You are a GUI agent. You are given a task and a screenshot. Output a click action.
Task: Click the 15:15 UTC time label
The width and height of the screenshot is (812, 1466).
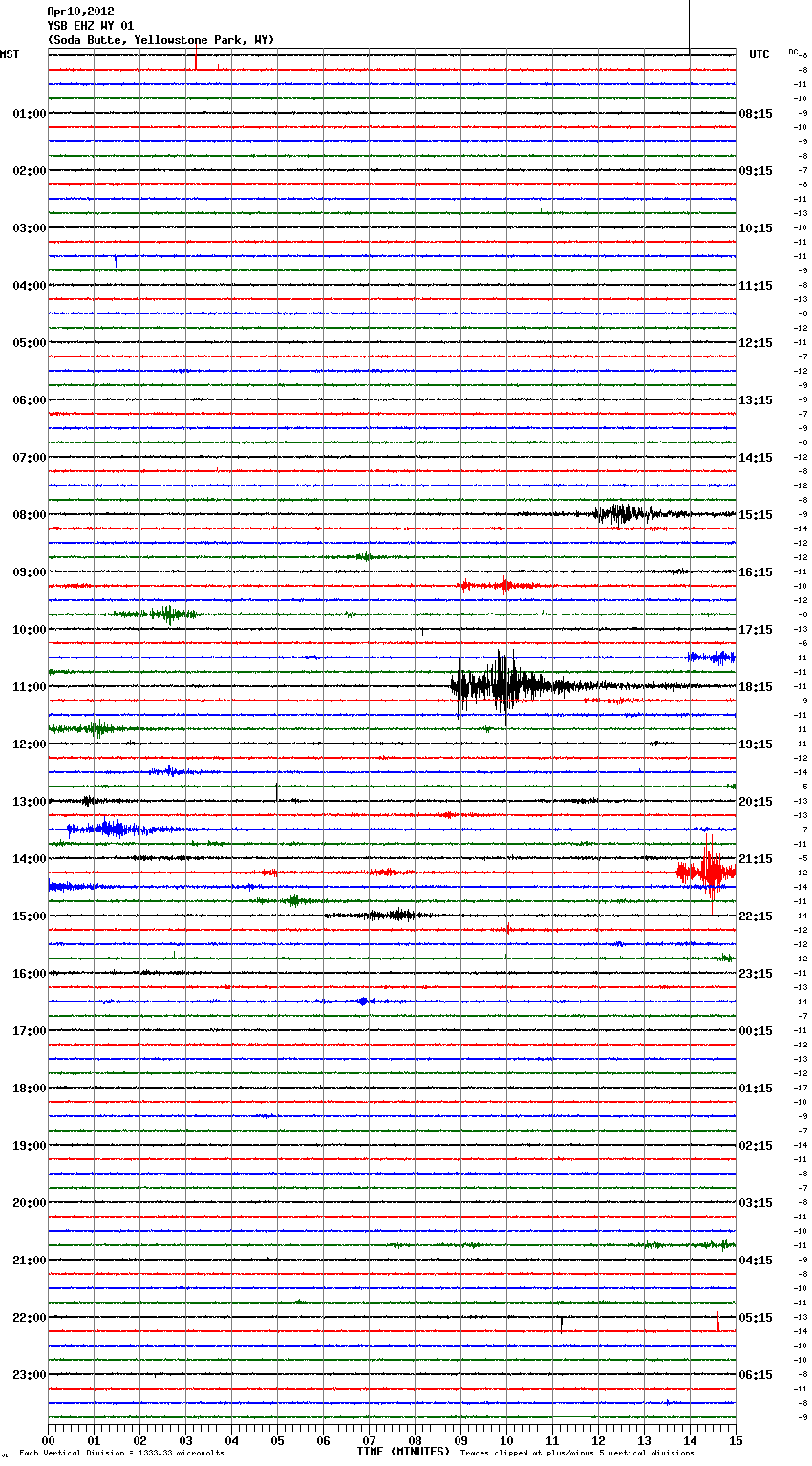tap(756, 515)
